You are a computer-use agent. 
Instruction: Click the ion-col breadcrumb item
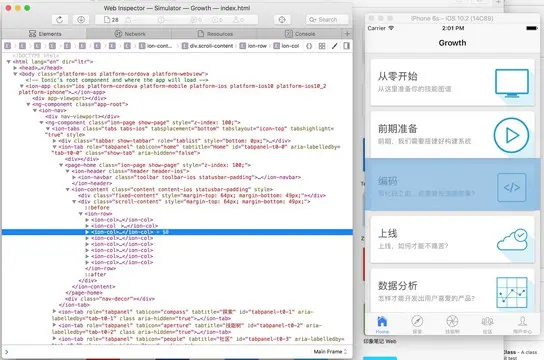click(x=286, y=46)
